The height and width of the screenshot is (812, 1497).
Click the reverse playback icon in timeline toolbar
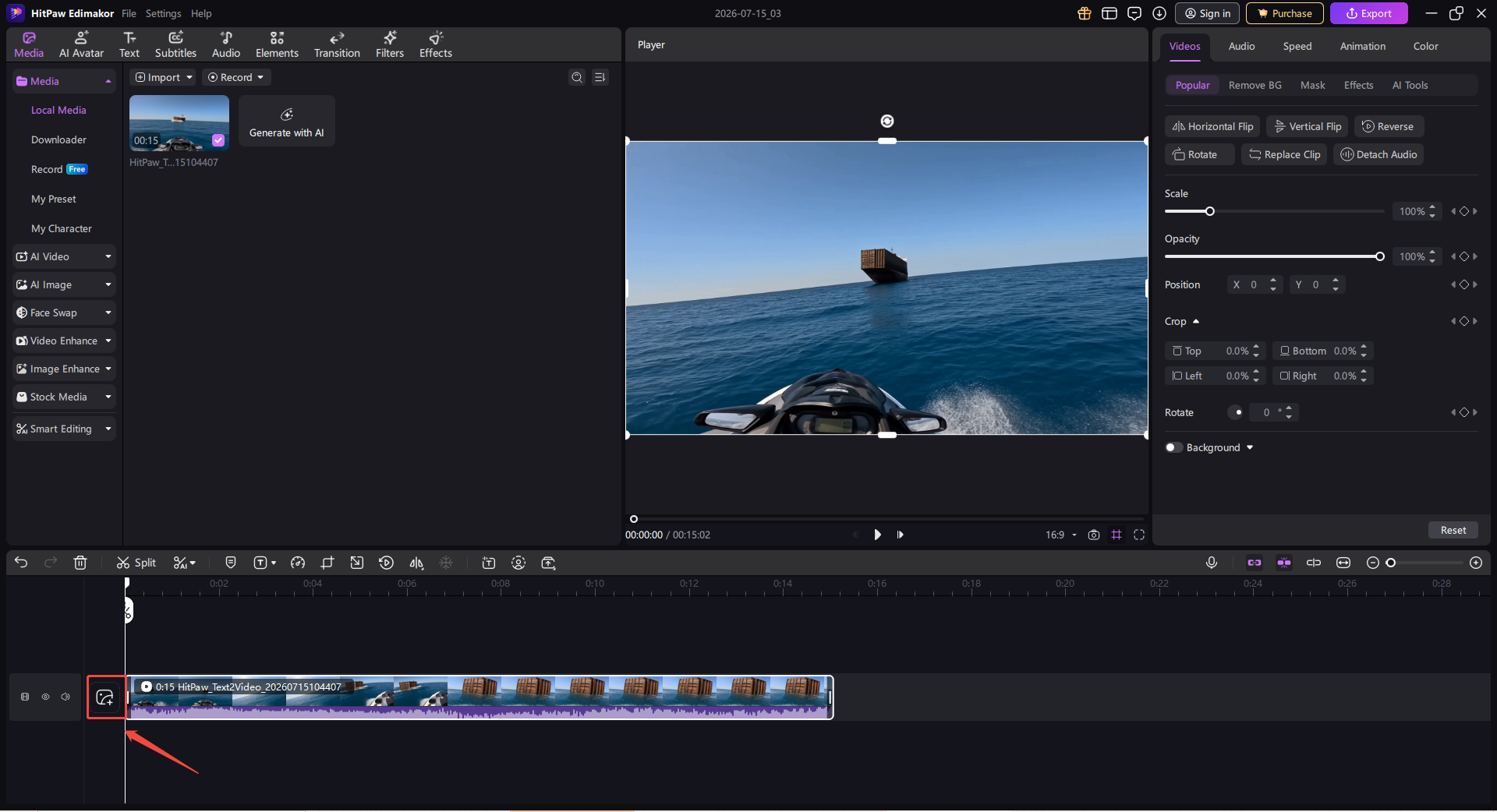387,563
